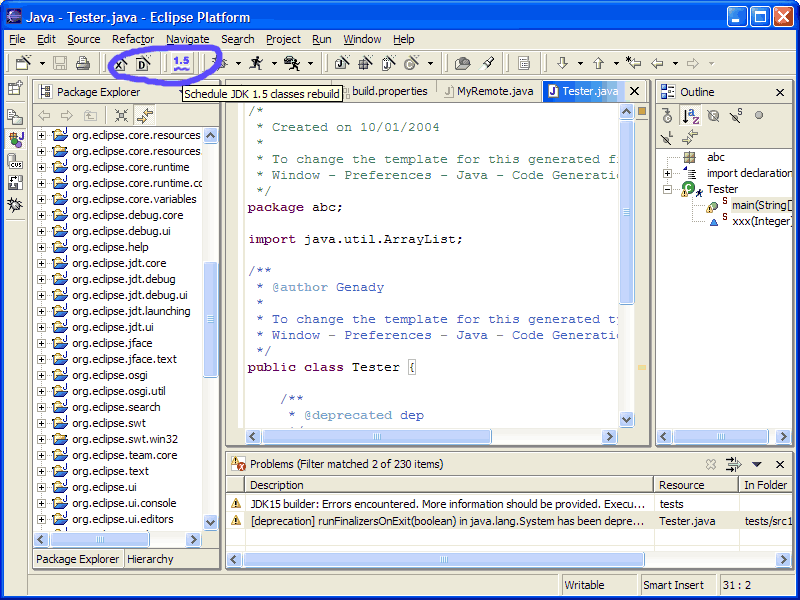The height and width of the screenshot is (600, 800).
Task: Click editor vertical scrollbar down arrow
Action: (x=627, y=419)
